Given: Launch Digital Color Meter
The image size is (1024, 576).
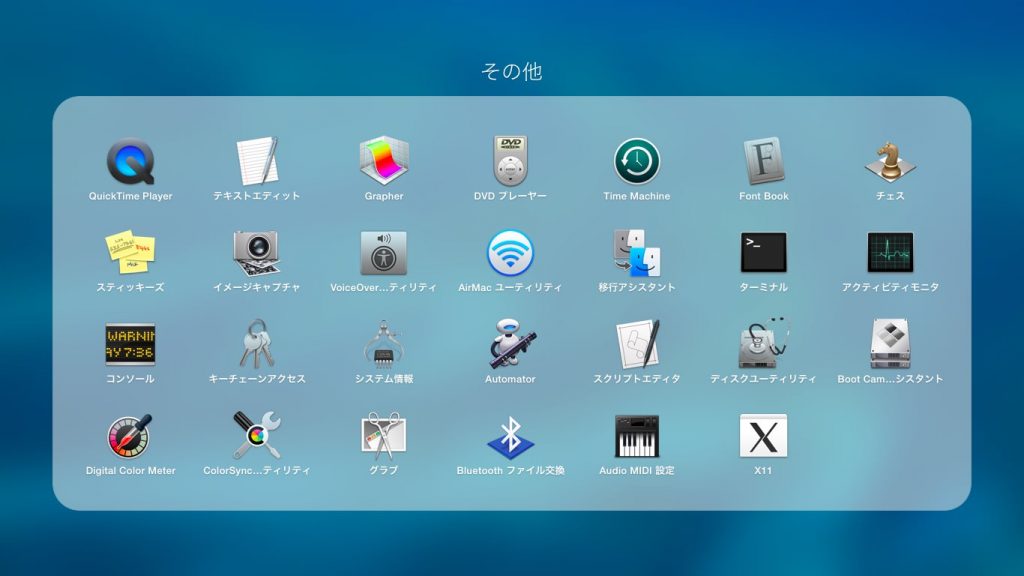Looking at the screenshot, I should tap(131, 436).
